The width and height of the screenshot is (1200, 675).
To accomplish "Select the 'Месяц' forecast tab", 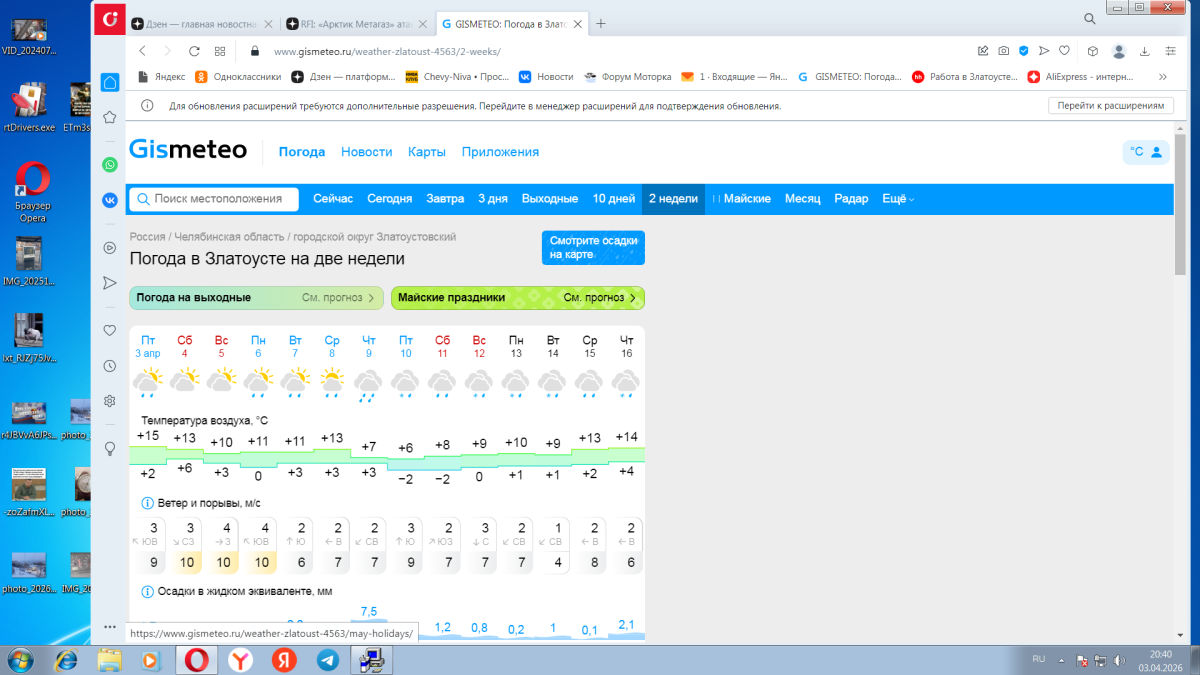I will tap(802, 199).
